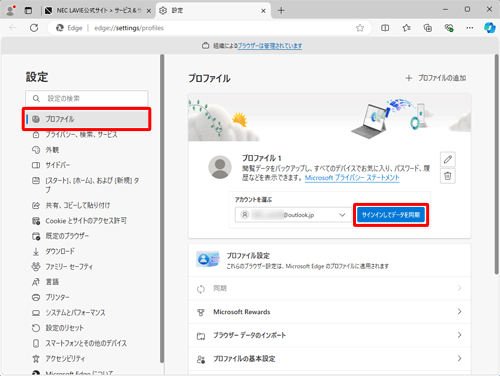Switch to the NEC LAVIE公式サイト tab
The image size is (500, 376).
pyautogui.click(x=98, y=11)
